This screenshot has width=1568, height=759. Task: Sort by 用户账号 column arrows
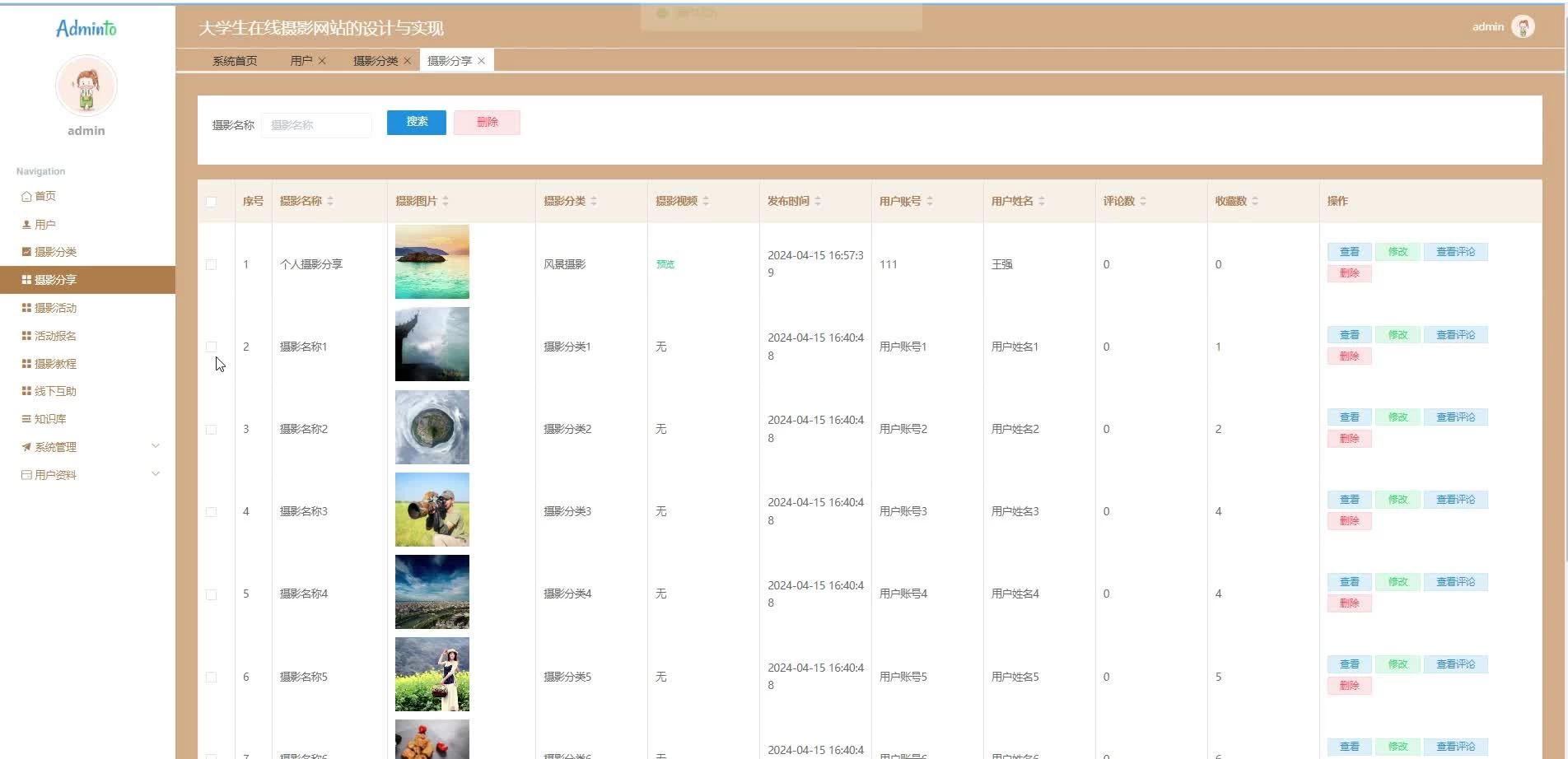coord(930,201)
